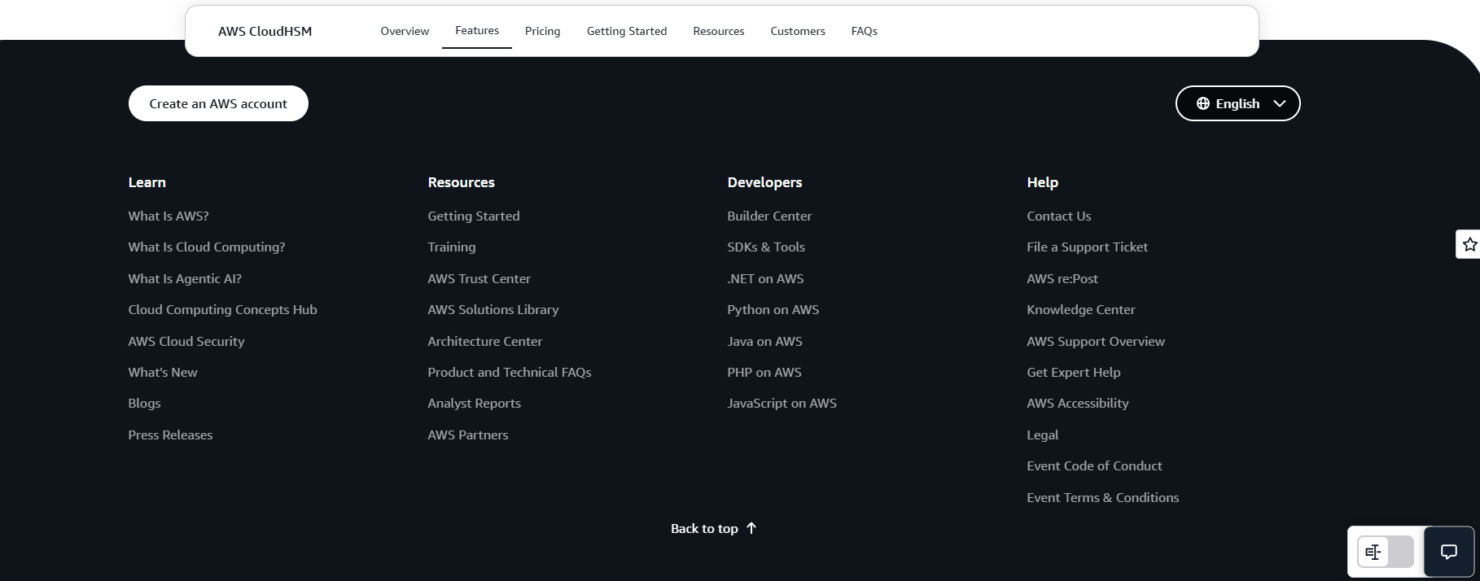
Task: Open What Is Agentic AI? link
Action: (x=185, y=279)
